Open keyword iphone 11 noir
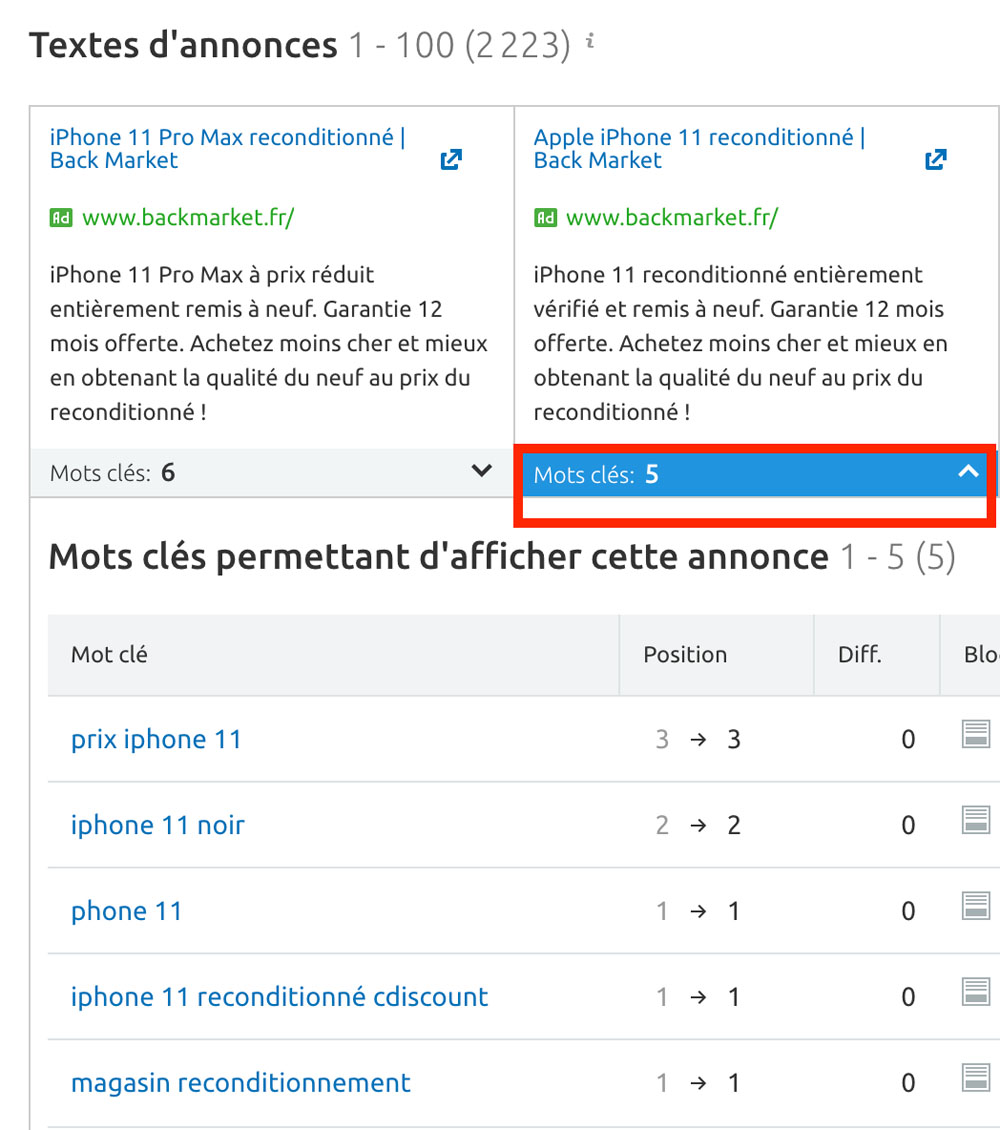Image resolution: width=1000 pixels, height=1130 pixels. [x=158, y=825]
